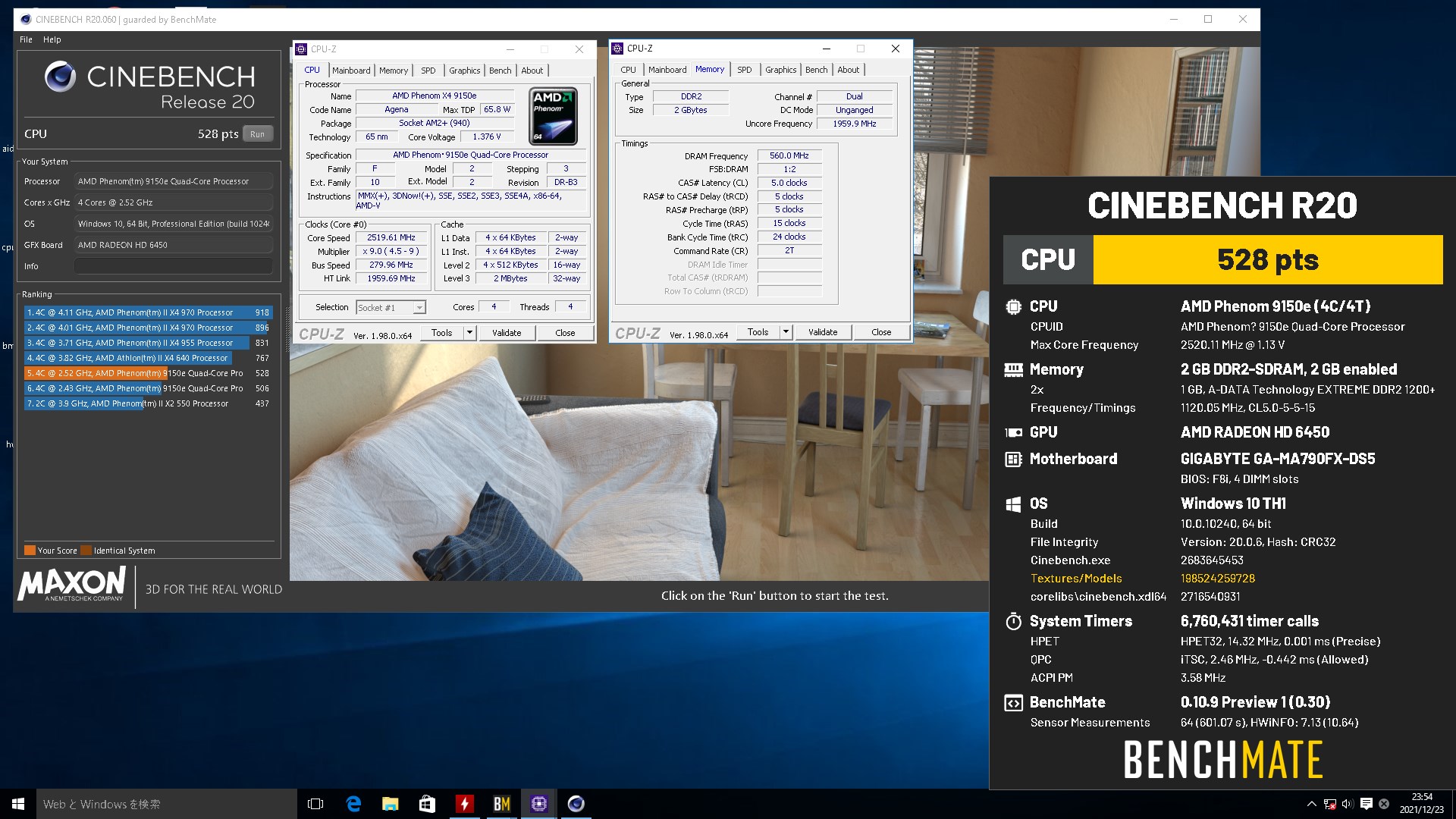1456x819 pixels.
Task: Launch Microsoft Edge from the taskbar
Action: [353, 804]
